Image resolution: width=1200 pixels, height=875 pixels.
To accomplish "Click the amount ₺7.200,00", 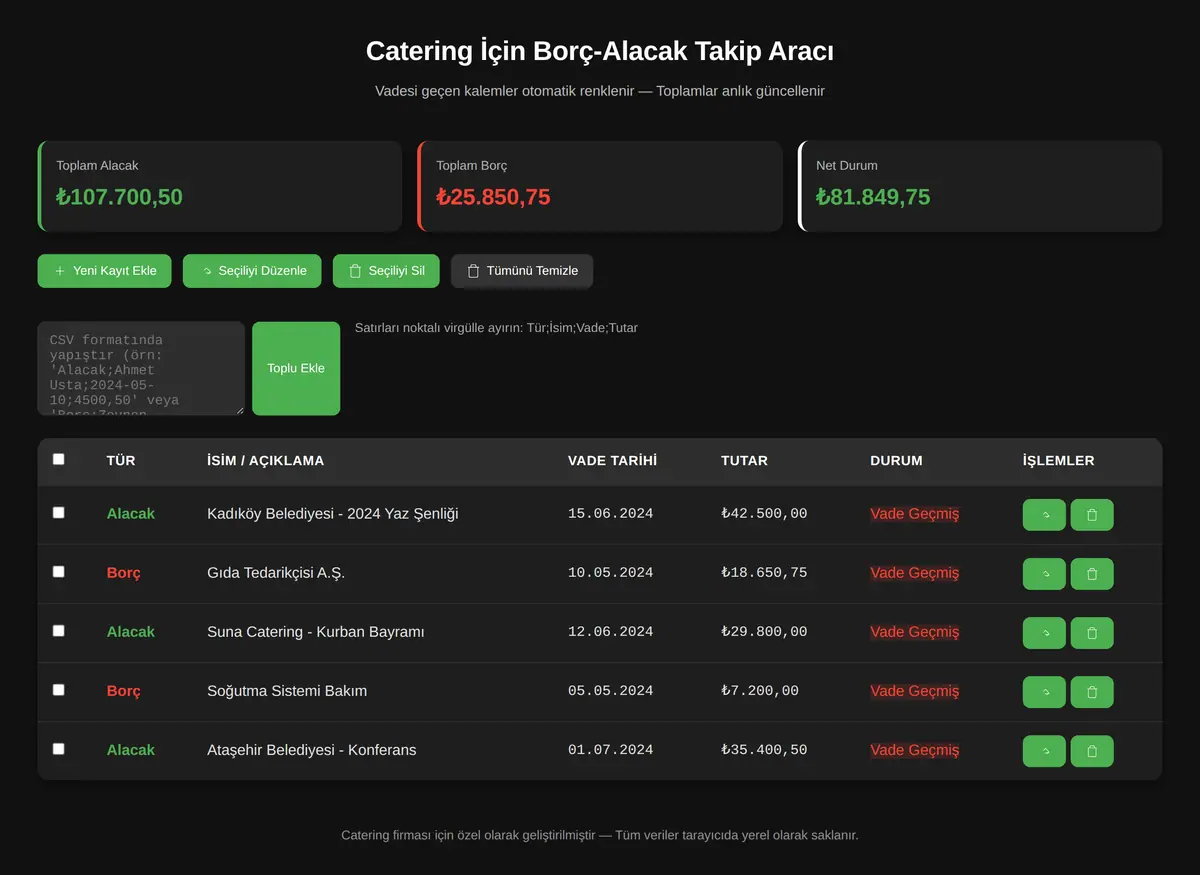I will coord(760,691).
